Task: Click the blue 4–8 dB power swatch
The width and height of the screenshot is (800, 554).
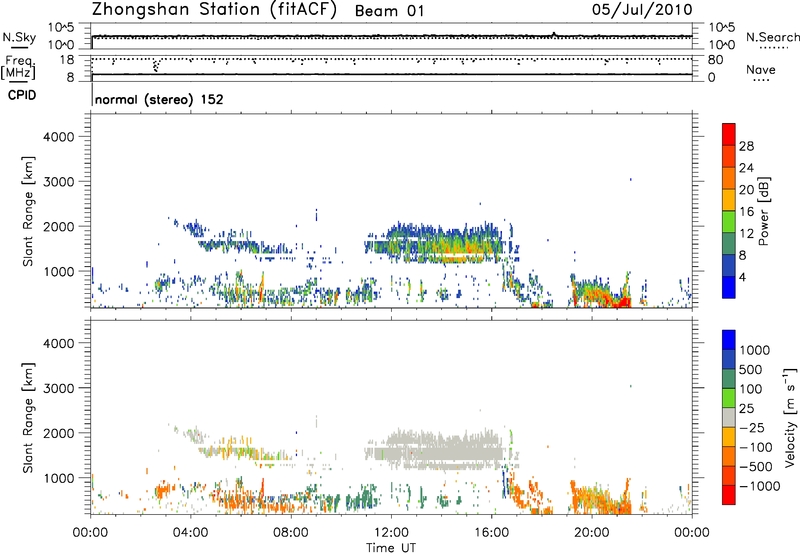Action: pos(729,265)
